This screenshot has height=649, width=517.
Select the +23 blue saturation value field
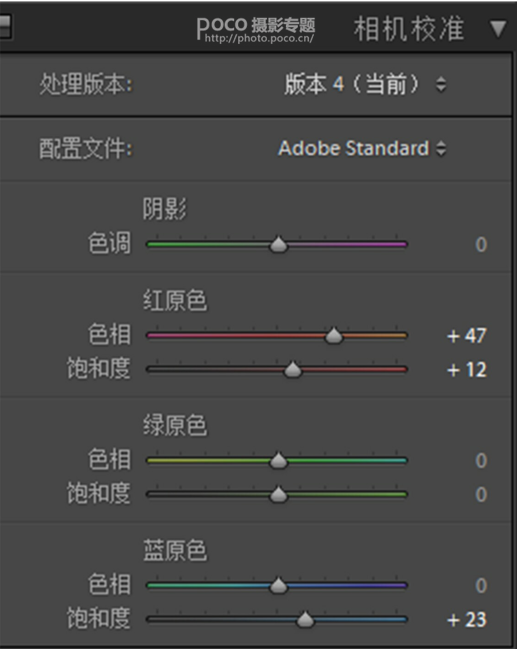(x=467, y=620)
